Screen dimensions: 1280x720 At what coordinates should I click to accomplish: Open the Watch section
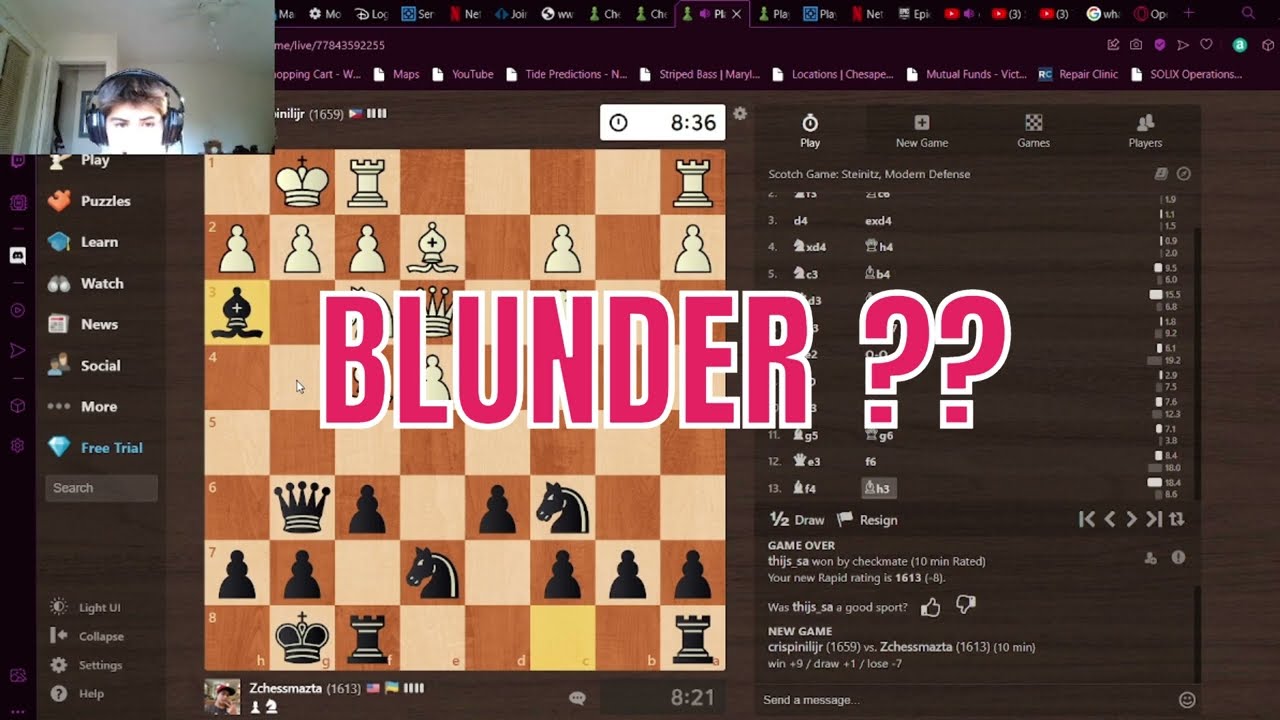85,284
